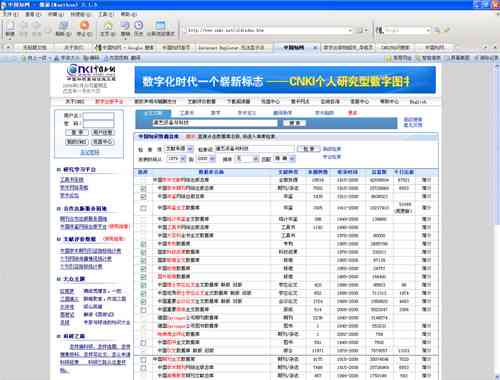Toggle the checkbox for 中国专利数据库 row
This screenshot has height=380, width=500.
(143, 244)
